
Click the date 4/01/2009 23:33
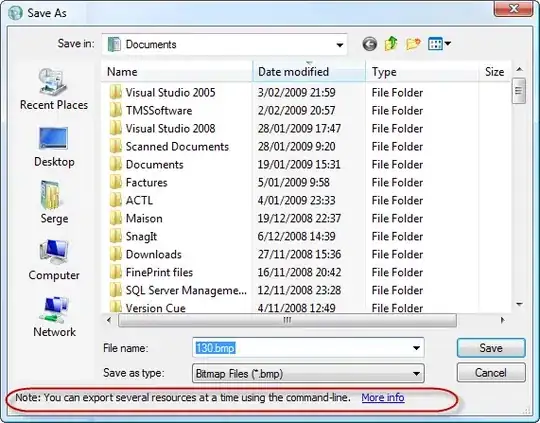click(x=297, y=200)
